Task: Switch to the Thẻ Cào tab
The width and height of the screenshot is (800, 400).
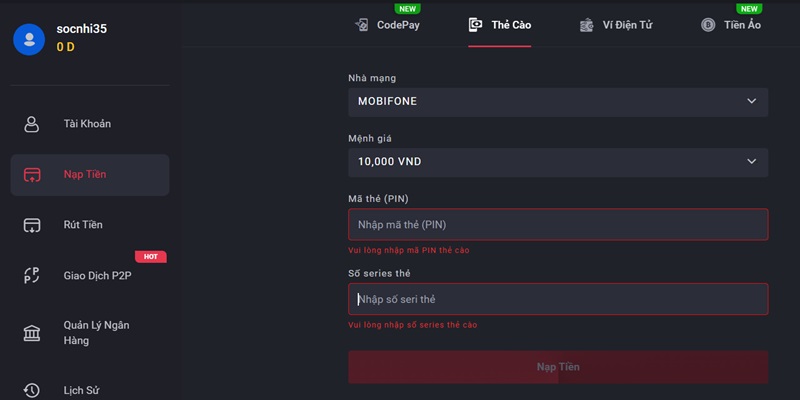Action: [x=500, y=25]
